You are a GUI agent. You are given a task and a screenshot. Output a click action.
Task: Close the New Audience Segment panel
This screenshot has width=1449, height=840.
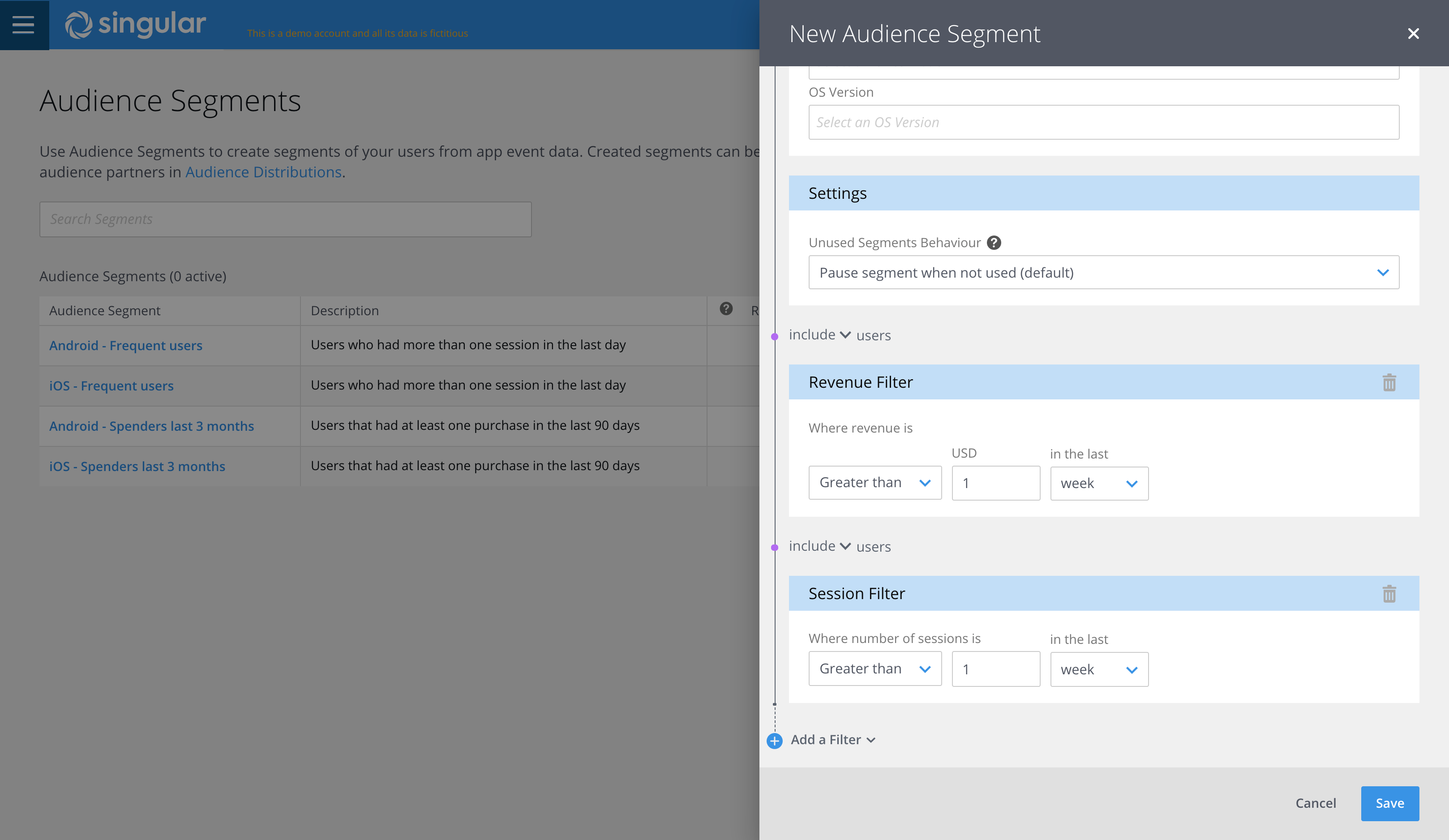1413,34
